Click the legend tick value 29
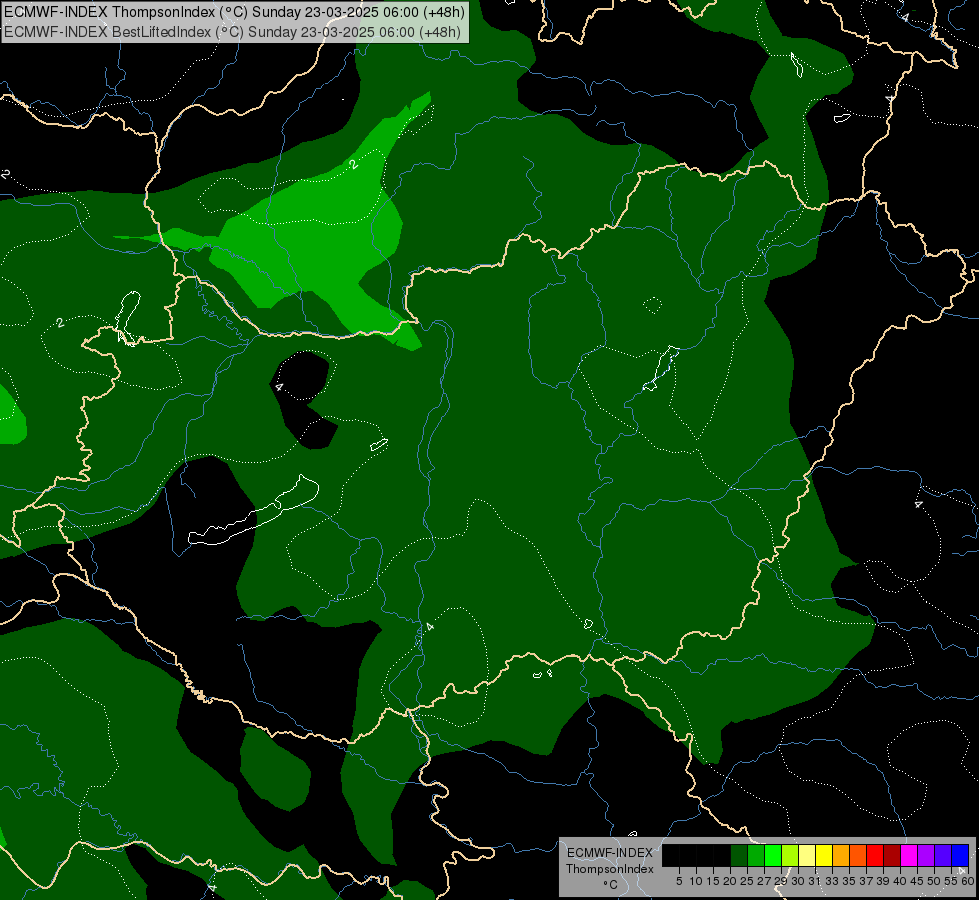This screenshot has height=900, width=979. click(x=780, y=881)
